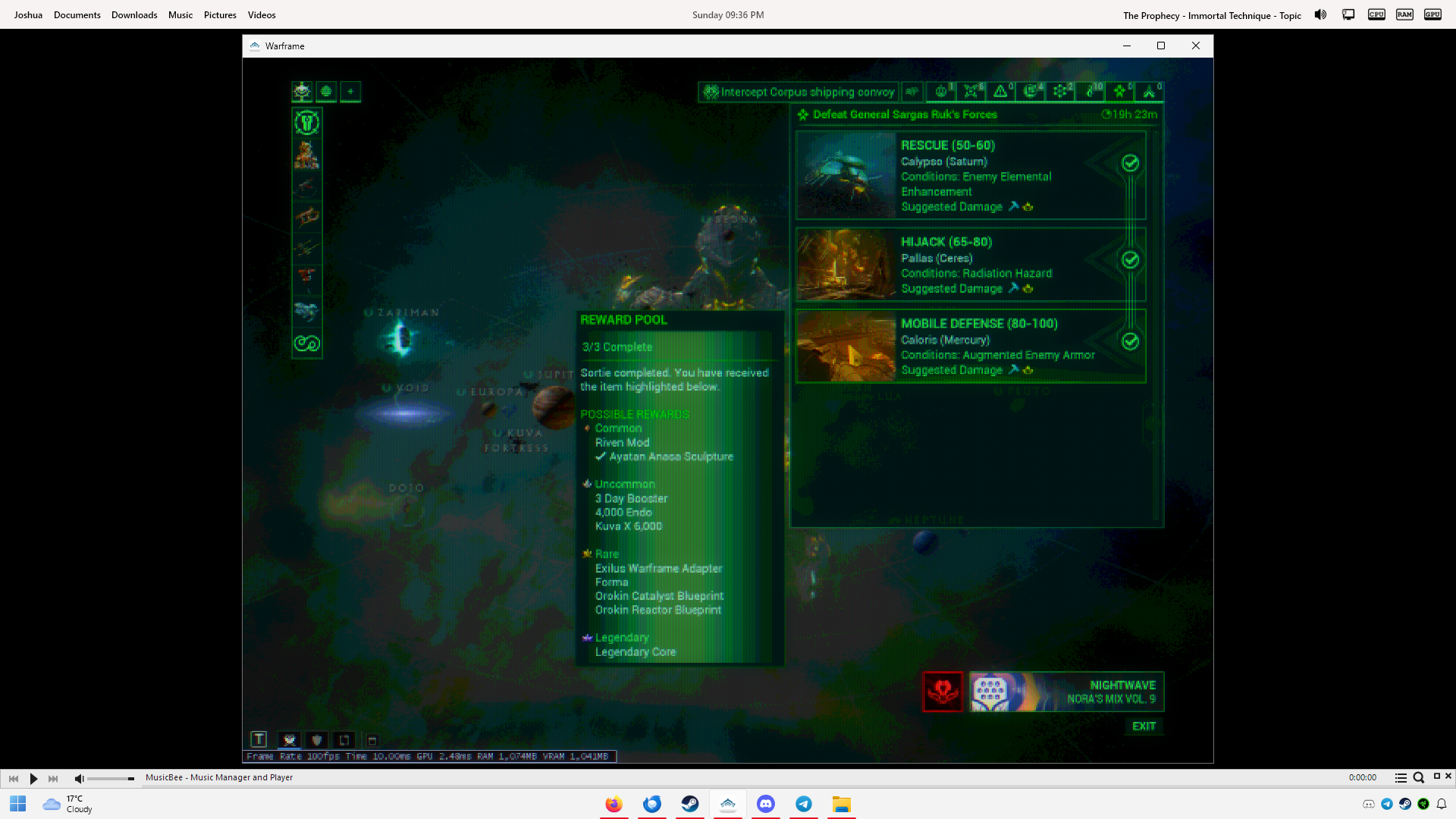
Task: Select the orange crossbow-like weapon sidebar icon
Action: pos(307,217)
